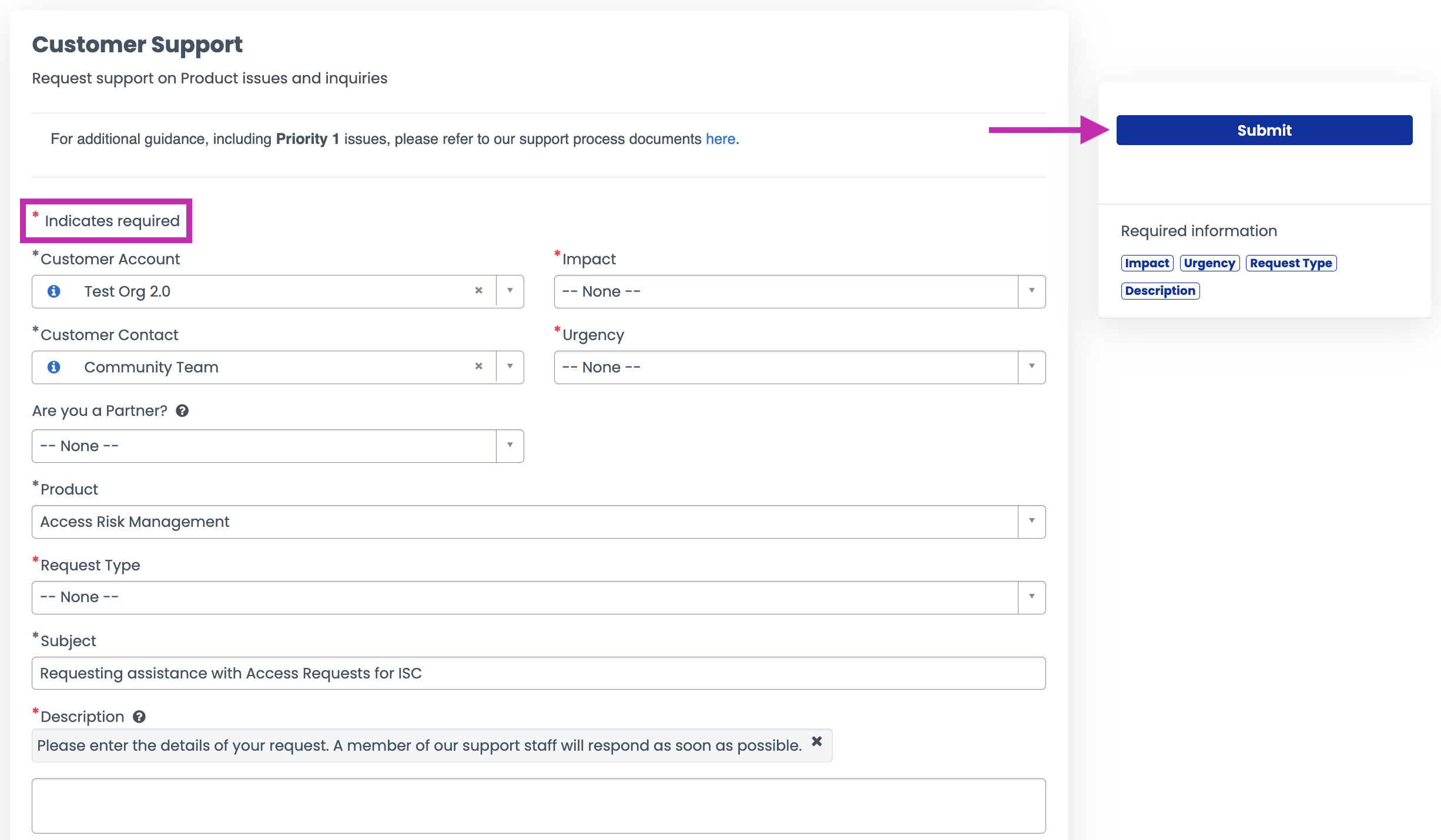Open the support process documents here link
Screen dimensions: 1441x840
pyautogui.click(x=720, y=139)
